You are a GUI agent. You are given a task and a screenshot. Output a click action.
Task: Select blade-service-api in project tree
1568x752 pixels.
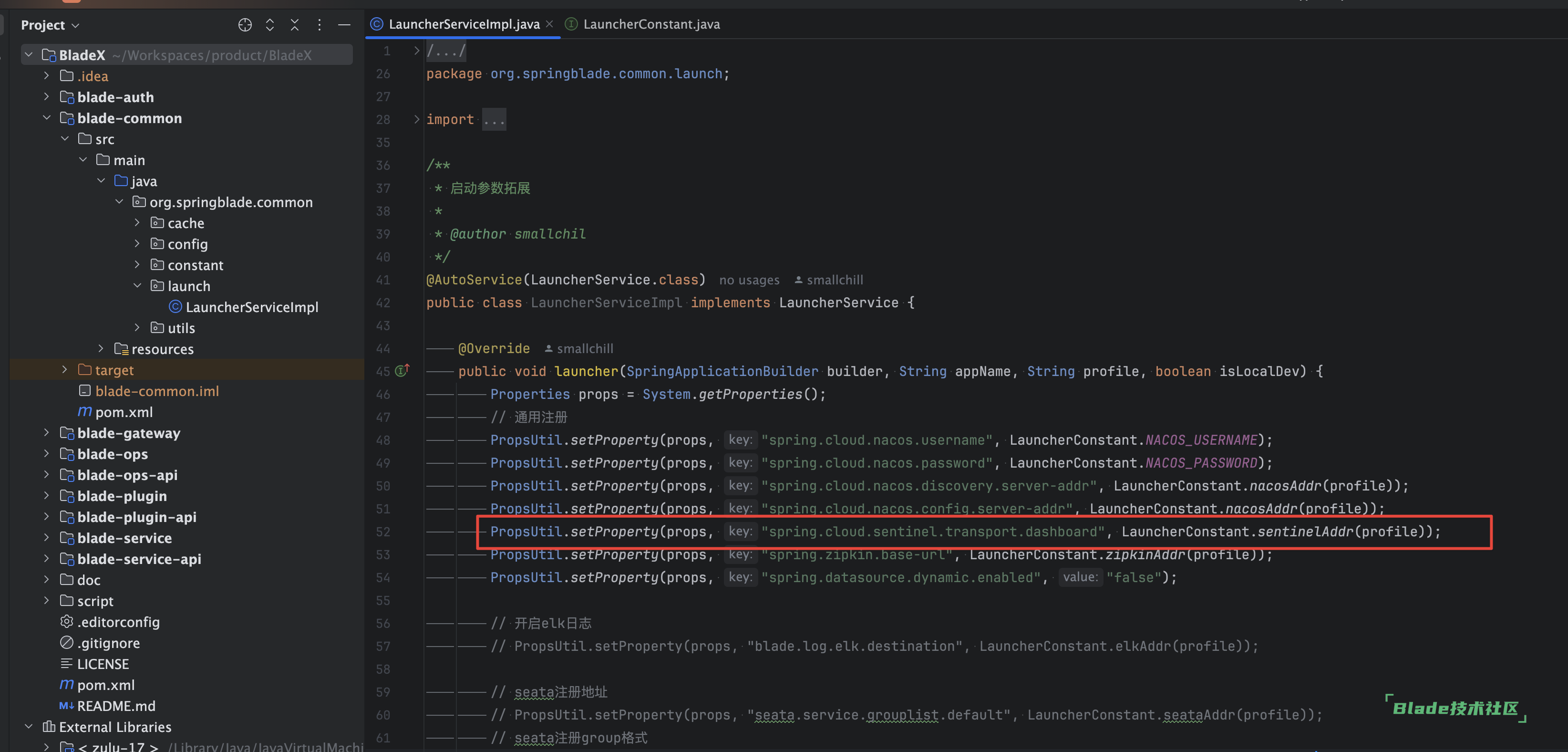(139, 559)
